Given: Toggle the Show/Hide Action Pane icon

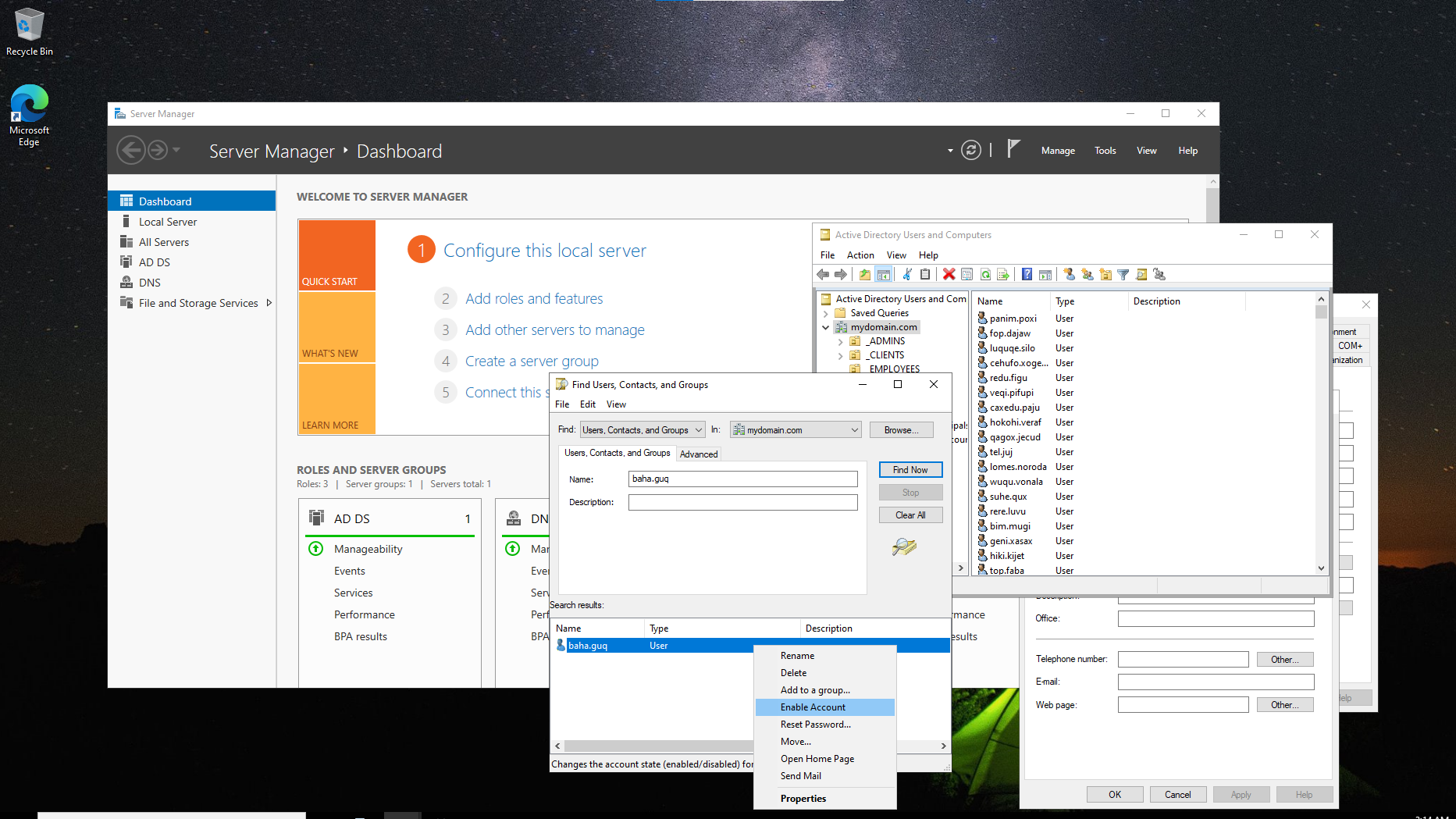Looking at the screenshot, I should (1045, 274).
